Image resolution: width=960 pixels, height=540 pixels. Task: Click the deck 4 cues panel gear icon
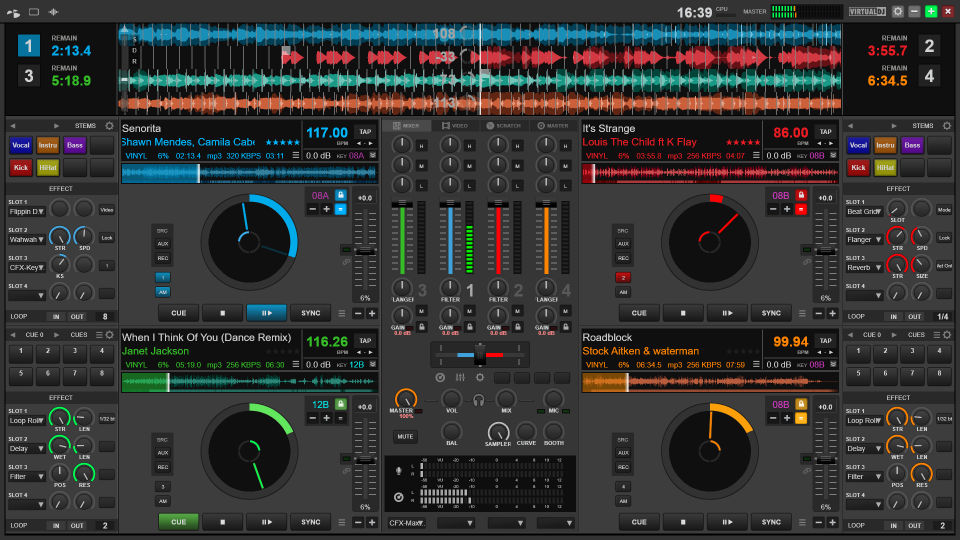[947, 335]
